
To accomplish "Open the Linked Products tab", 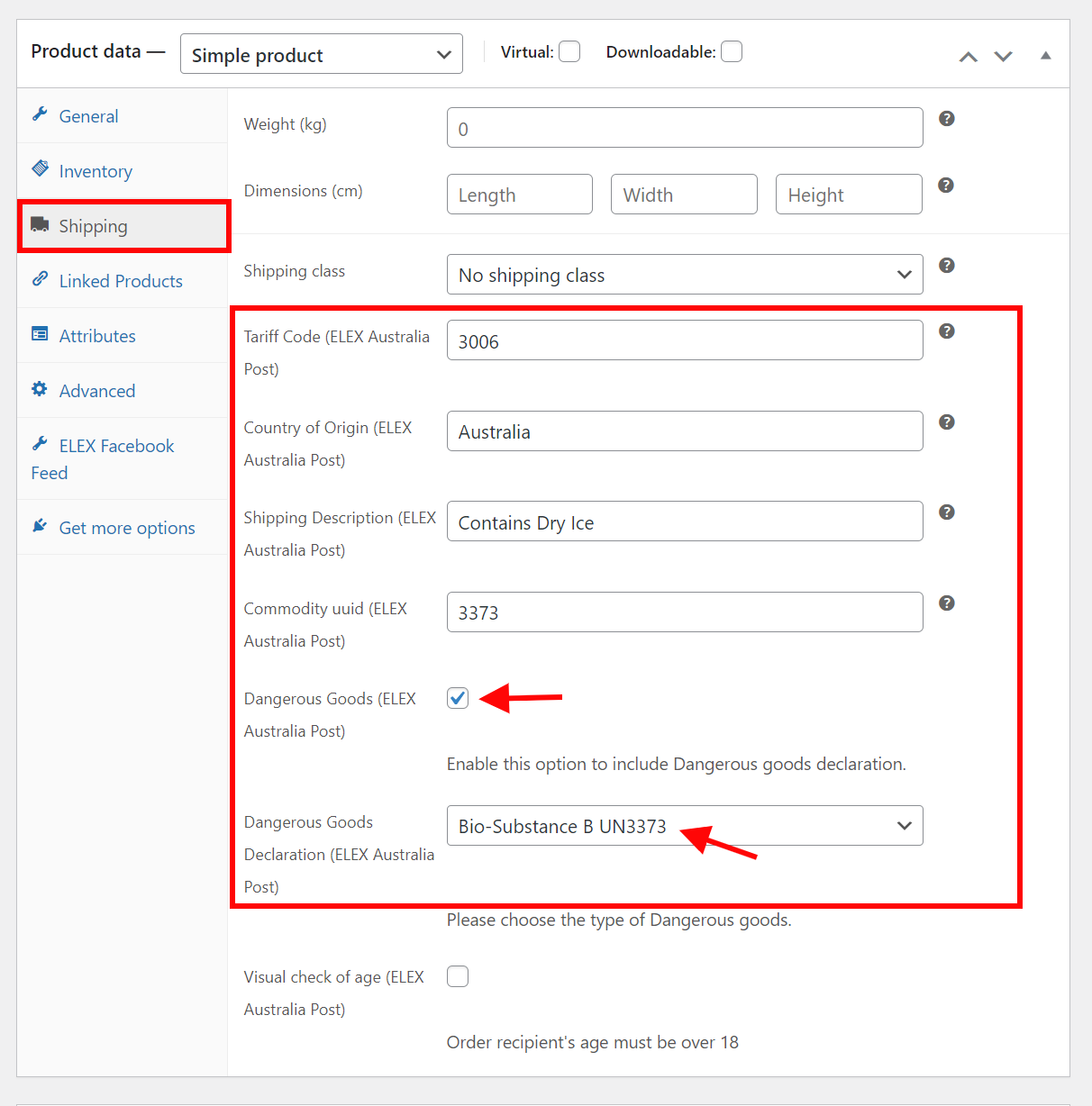I will [123, 281].
